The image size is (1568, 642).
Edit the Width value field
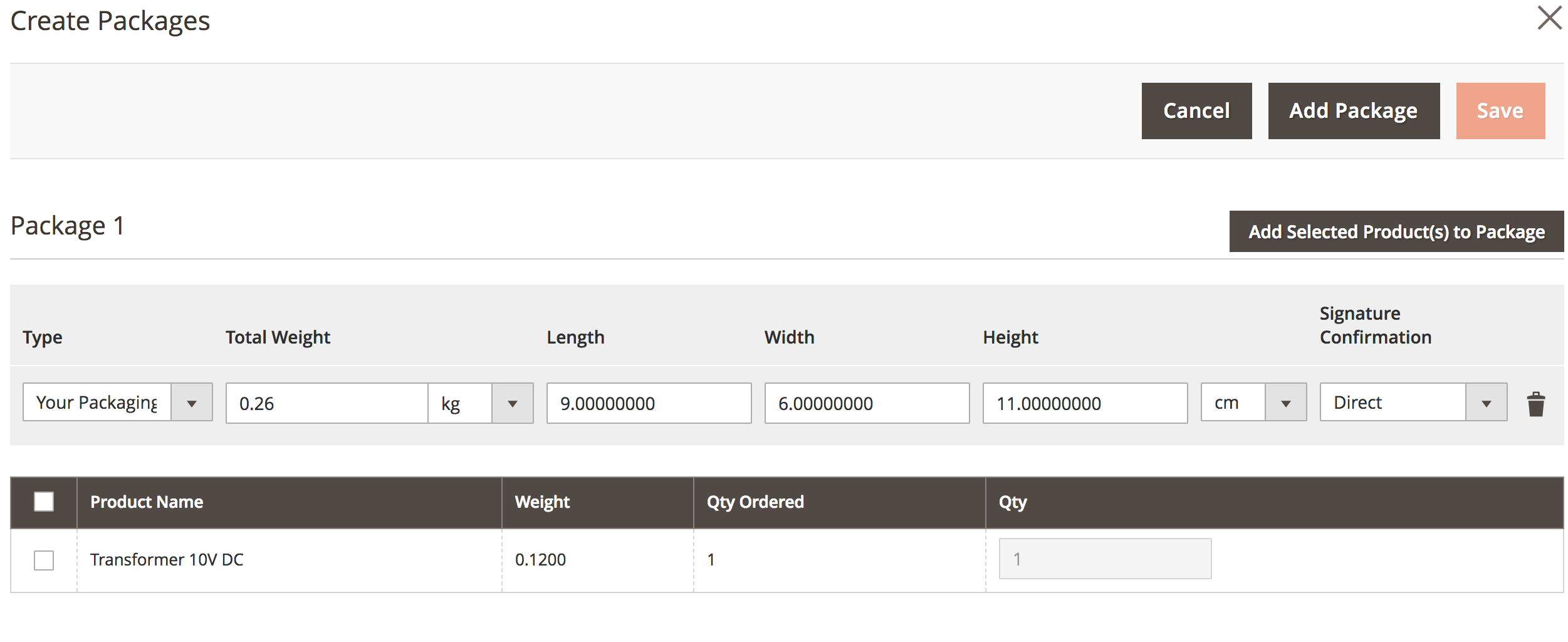click(867, 403)
